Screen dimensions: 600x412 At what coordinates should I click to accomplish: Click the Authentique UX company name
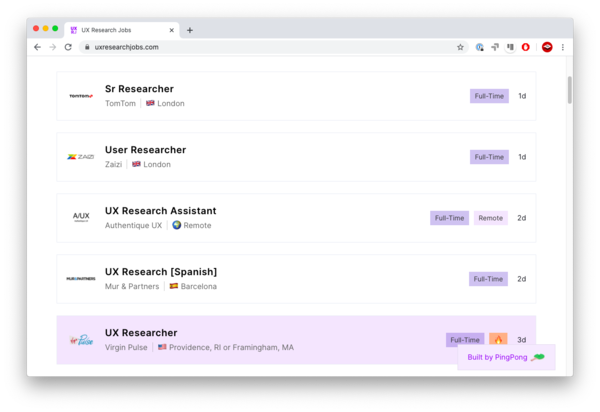pos(134,225)
